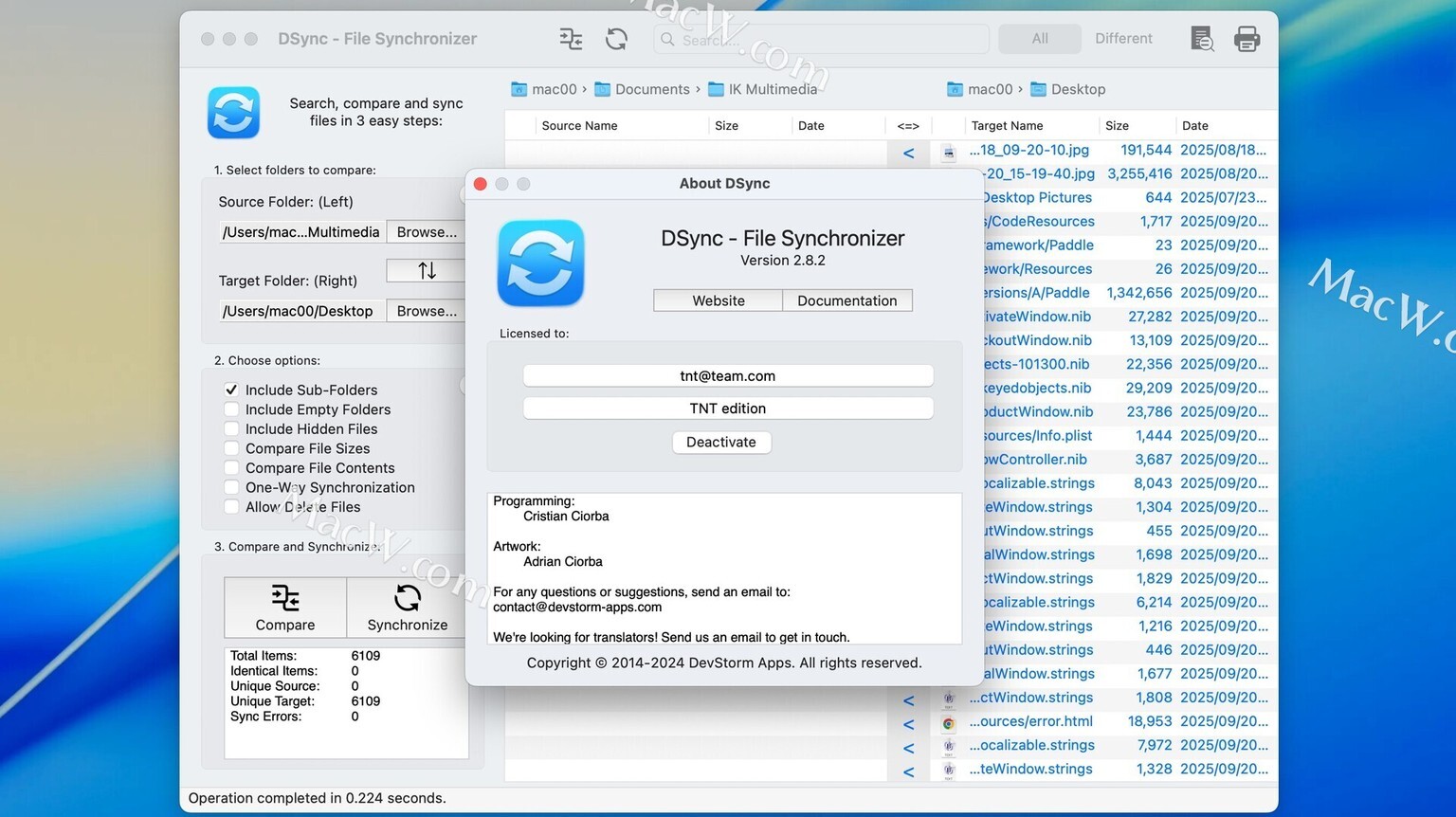Click the synchronize arrows icon in the title bar

(x=616, y=39)
